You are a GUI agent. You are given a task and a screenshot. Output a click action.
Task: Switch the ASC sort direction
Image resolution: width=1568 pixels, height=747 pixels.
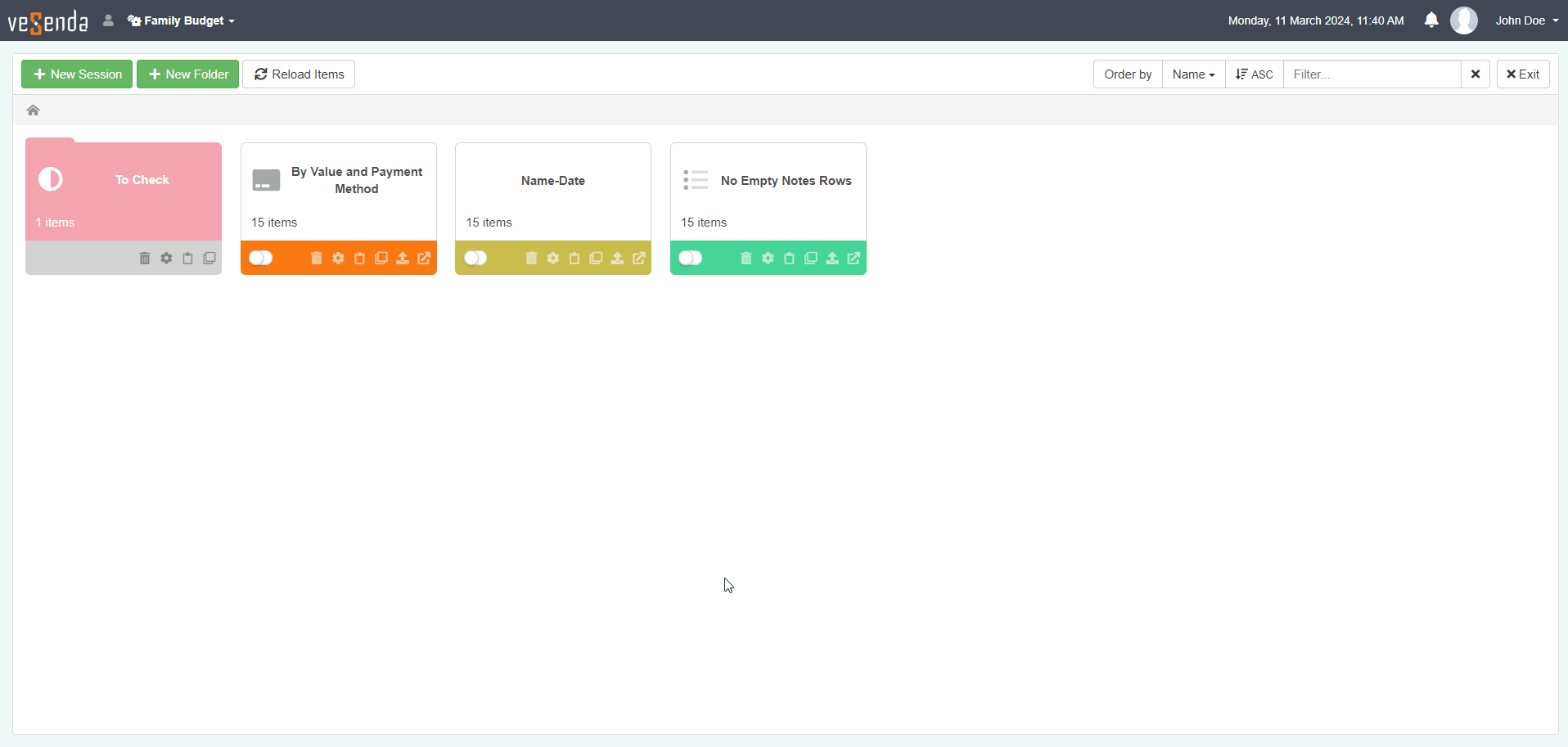tap(1254, 74)
